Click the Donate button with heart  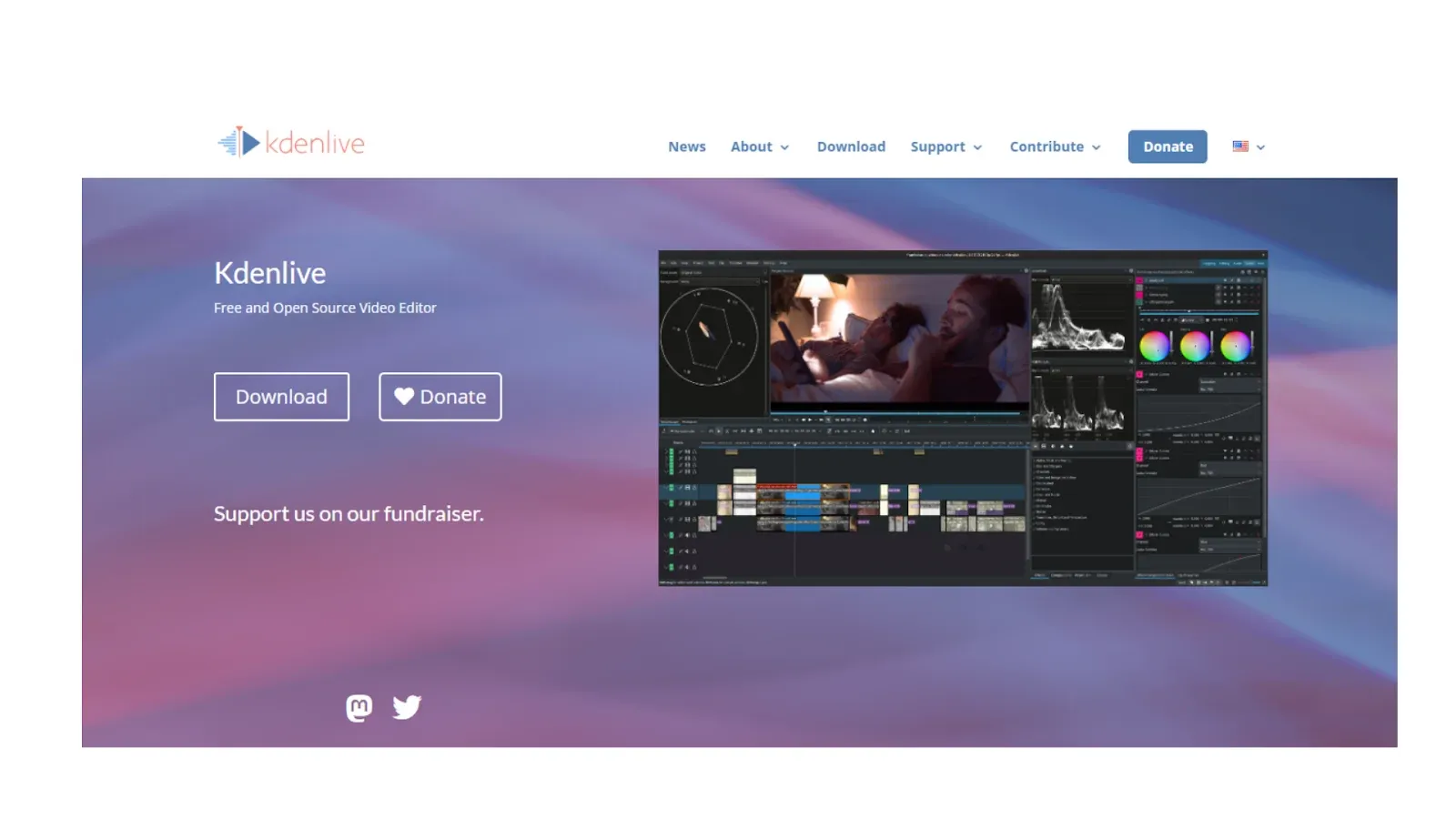[440, 397]
